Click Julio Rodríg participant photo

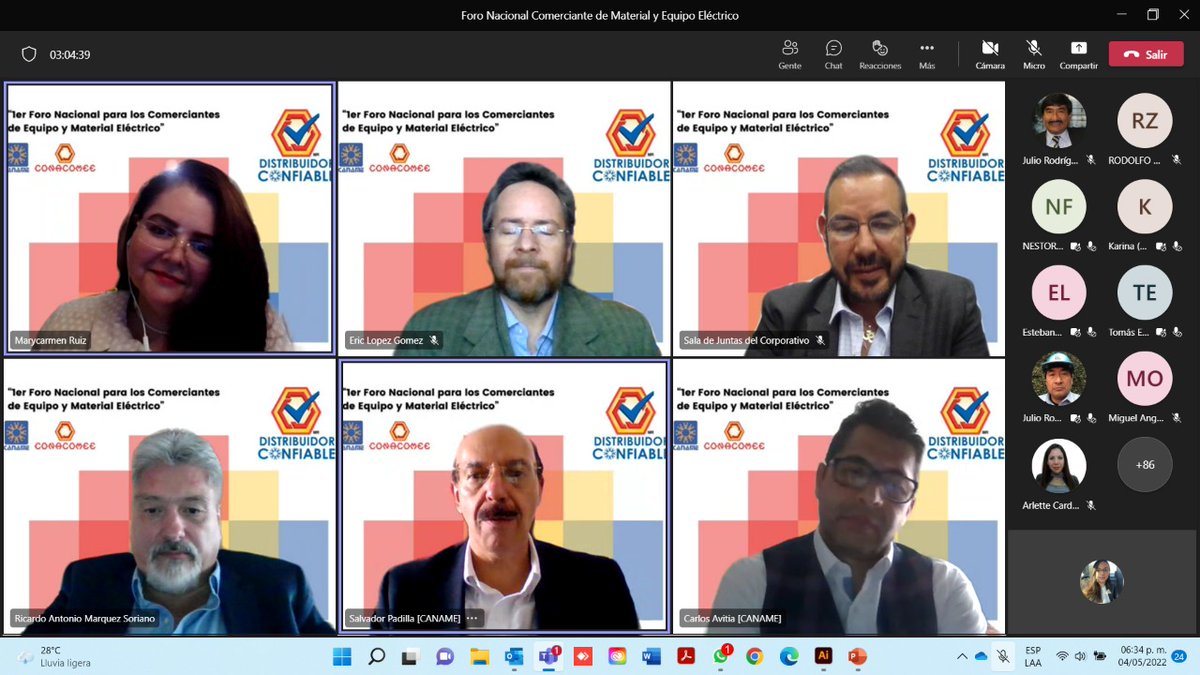click(1059, 121)
